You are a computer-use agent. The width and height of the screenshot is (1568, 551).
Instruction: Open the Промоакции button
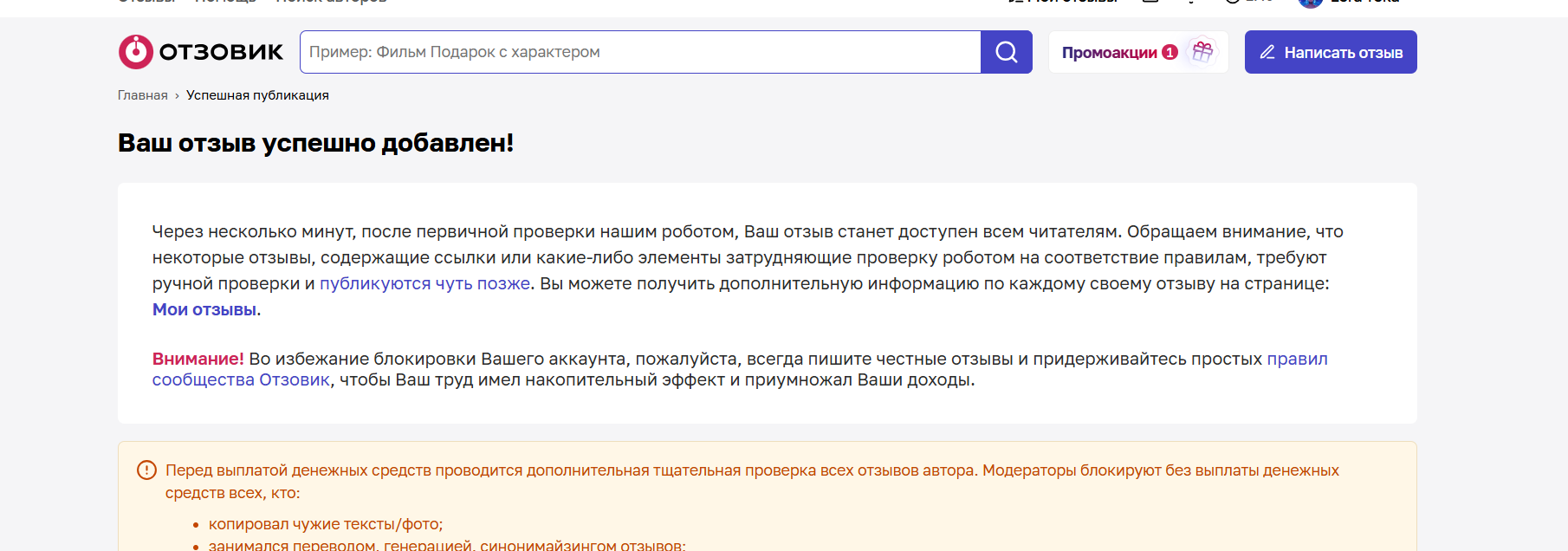click(x=1138, y=52)
